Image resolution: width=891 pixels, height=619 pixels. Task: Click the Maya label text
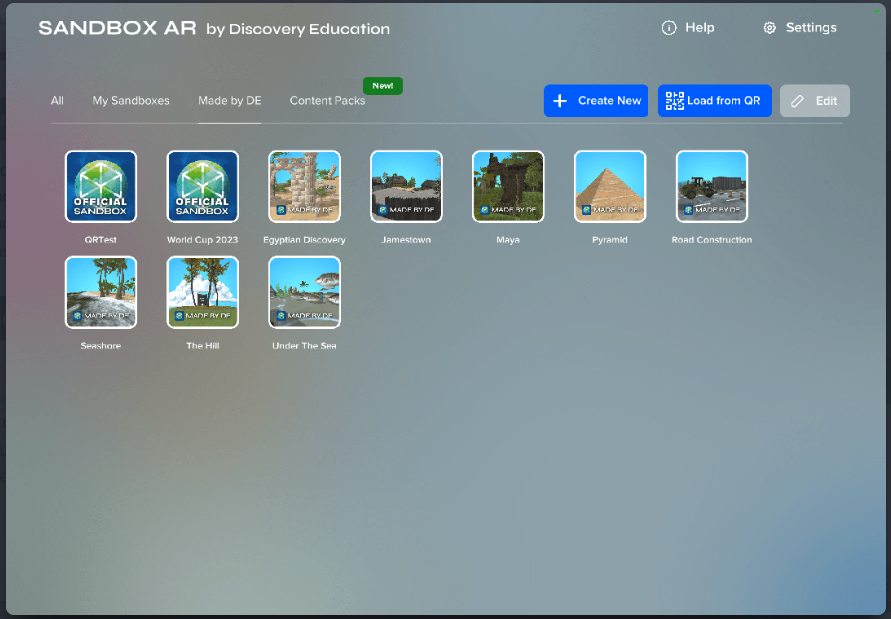coord(508,240)
